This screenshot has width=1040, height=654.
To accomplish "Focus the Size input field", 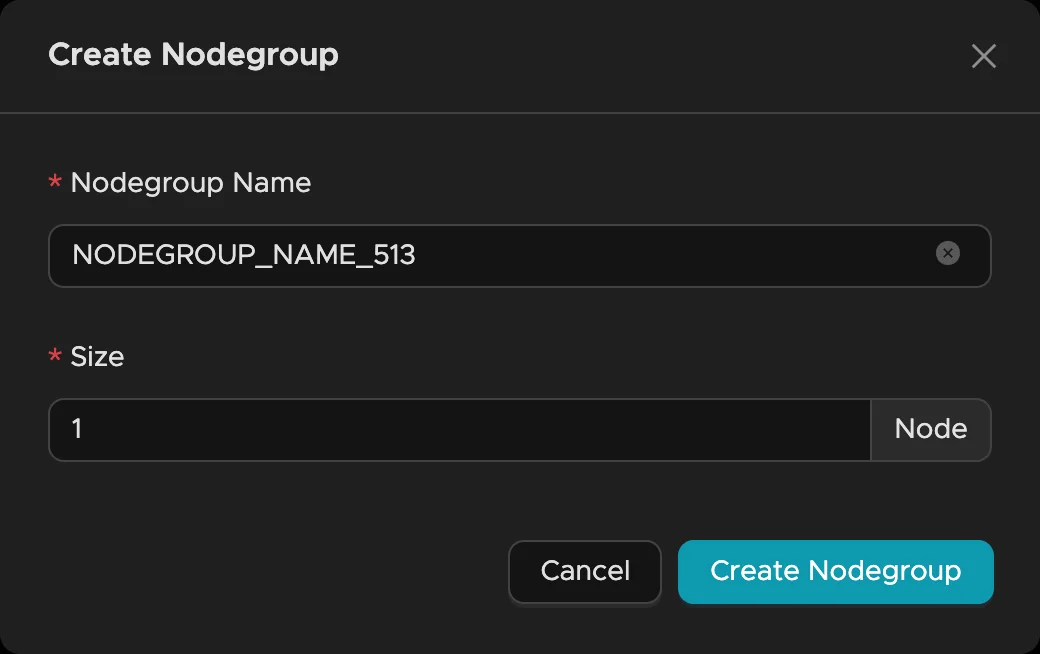I will click(x=460, y=430).
